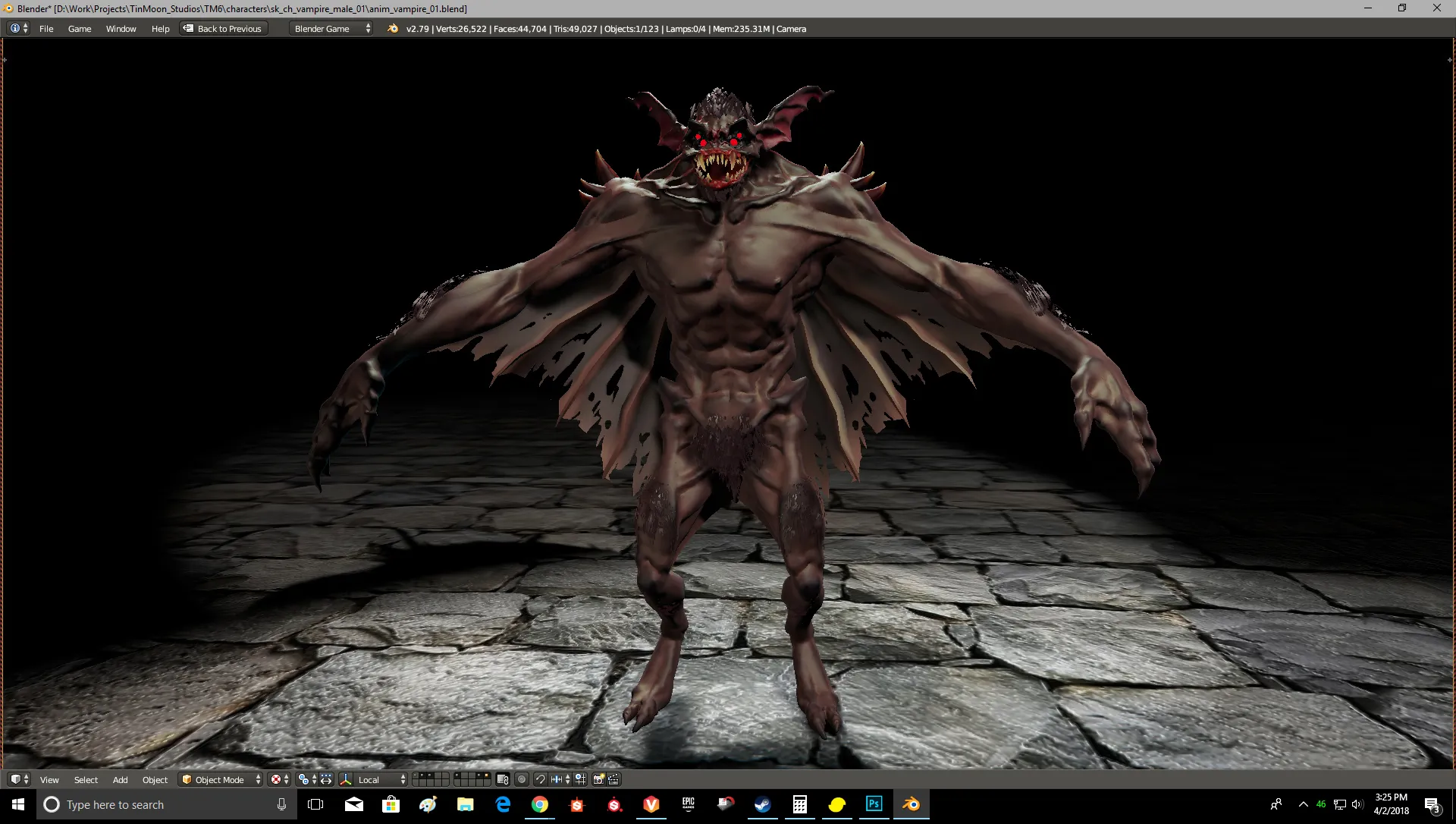Click the OpenGL render animation clapper icon
The height and width of the screenshot is (824, 1456).
[614, 779]
